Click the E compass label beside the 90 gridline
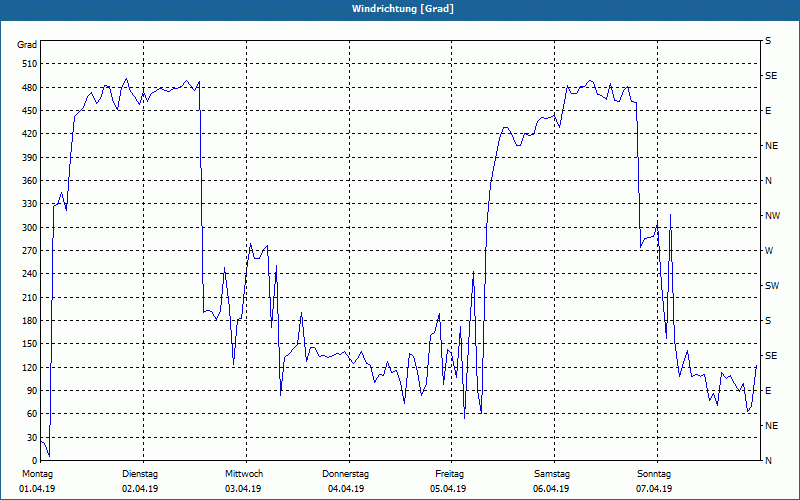 (x=768, y=391)
